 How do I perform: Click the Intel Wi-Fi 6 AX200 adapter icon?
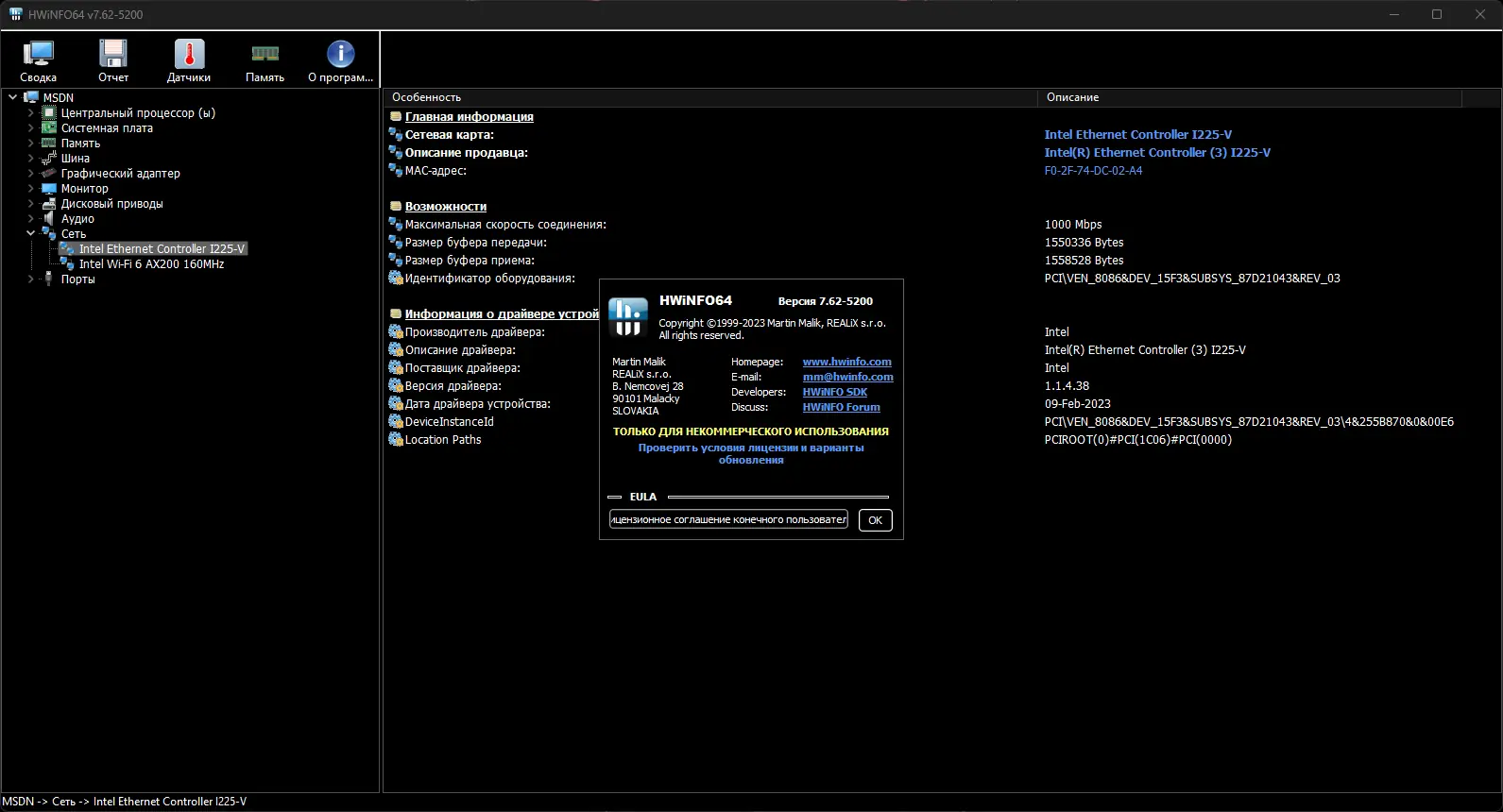point(67,263)
